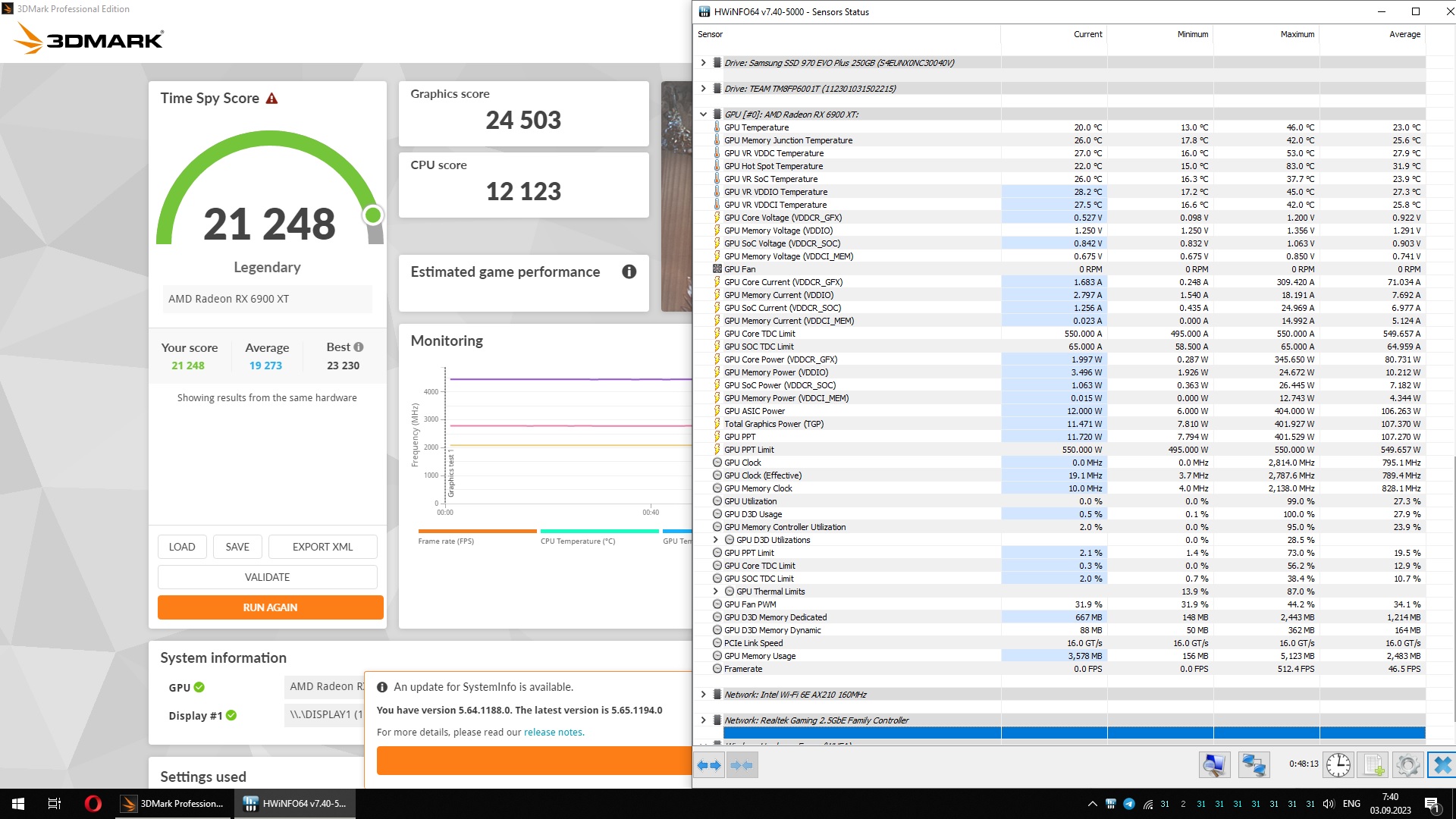Screen dimensions: 1456x819
Task: Expand the Intel Wi-Fi 6E AX210 network group
Action: (x=703, y=695)
